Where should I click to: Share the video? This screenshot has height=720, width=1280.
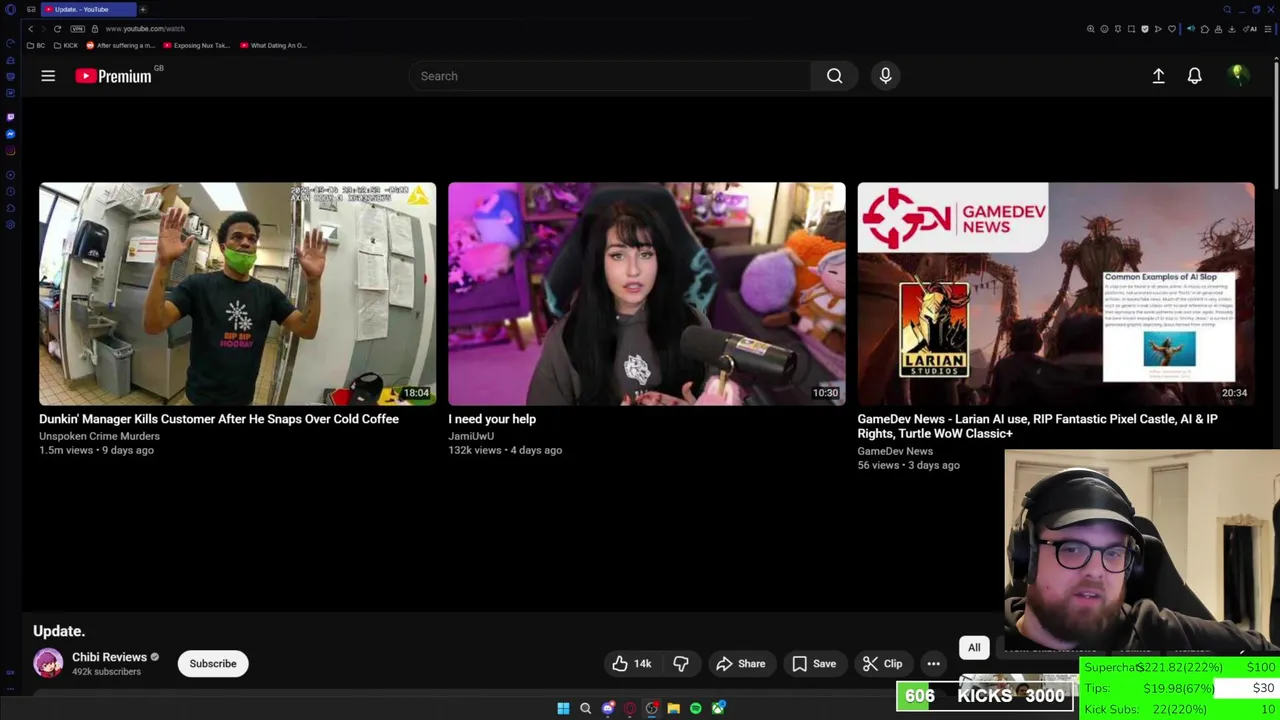point(741,664)
